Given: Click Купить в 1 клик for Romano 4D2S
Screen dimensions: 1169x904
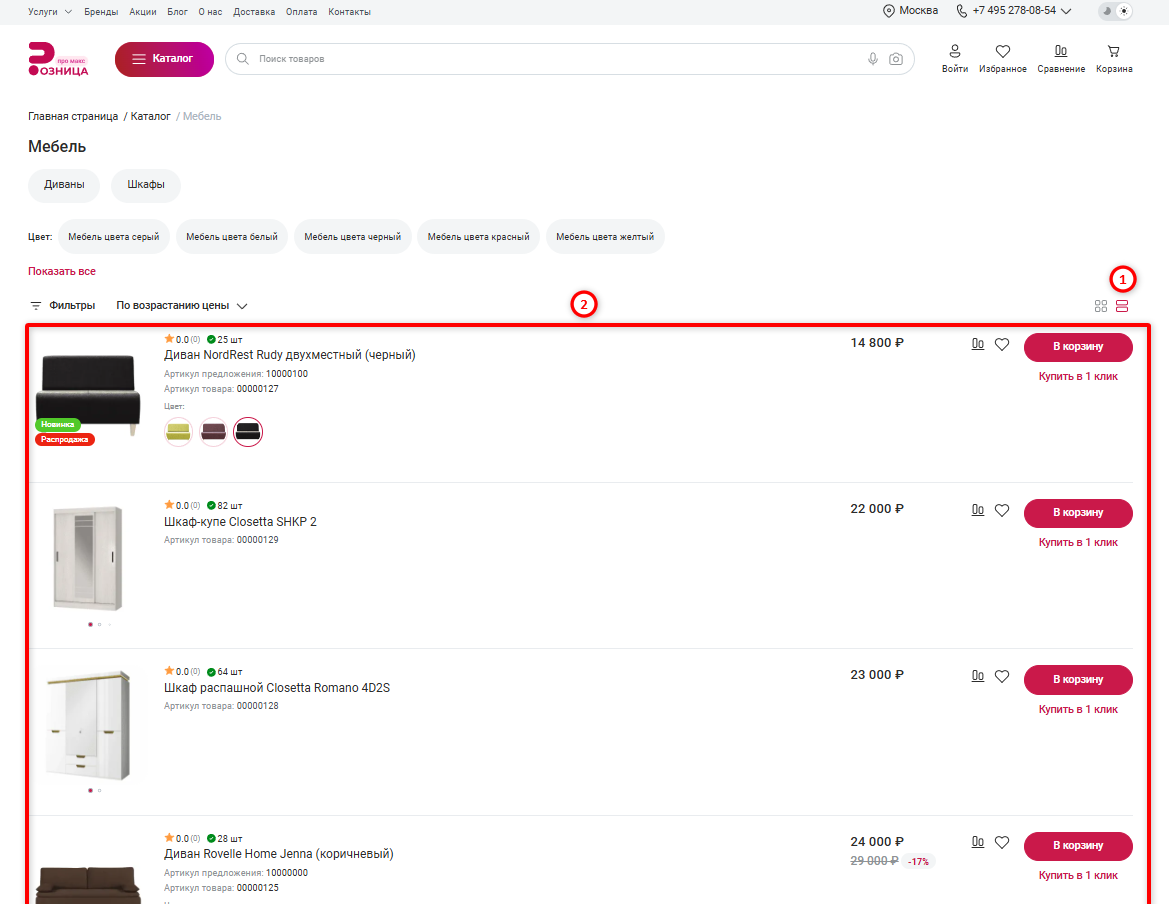Looking at the screenshot, I should pyautogui.click(x=1078, y=709).
